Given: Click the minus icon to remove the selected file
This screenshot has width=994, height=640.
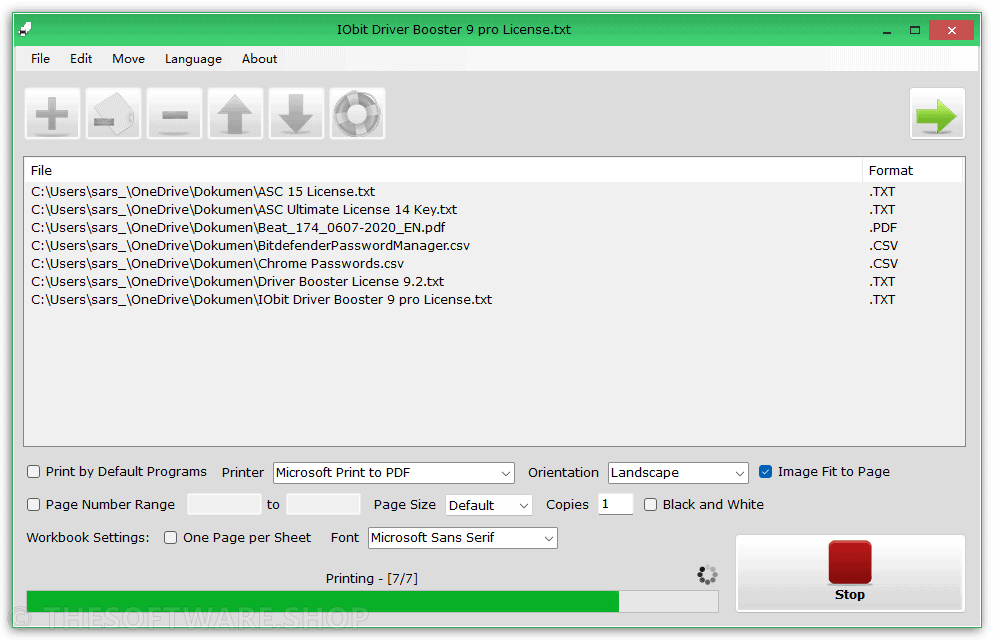Looking at the screenshot, I should pos(174,113).
